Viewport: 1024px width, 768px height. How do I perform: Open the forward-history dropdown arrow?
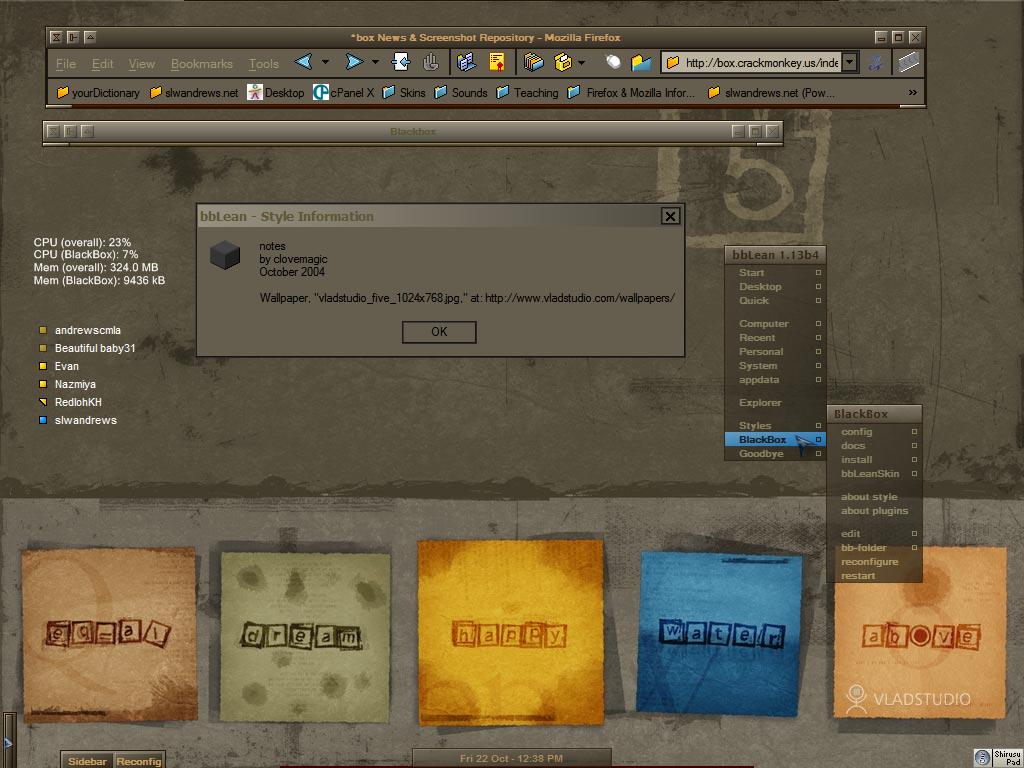[376, 63]
